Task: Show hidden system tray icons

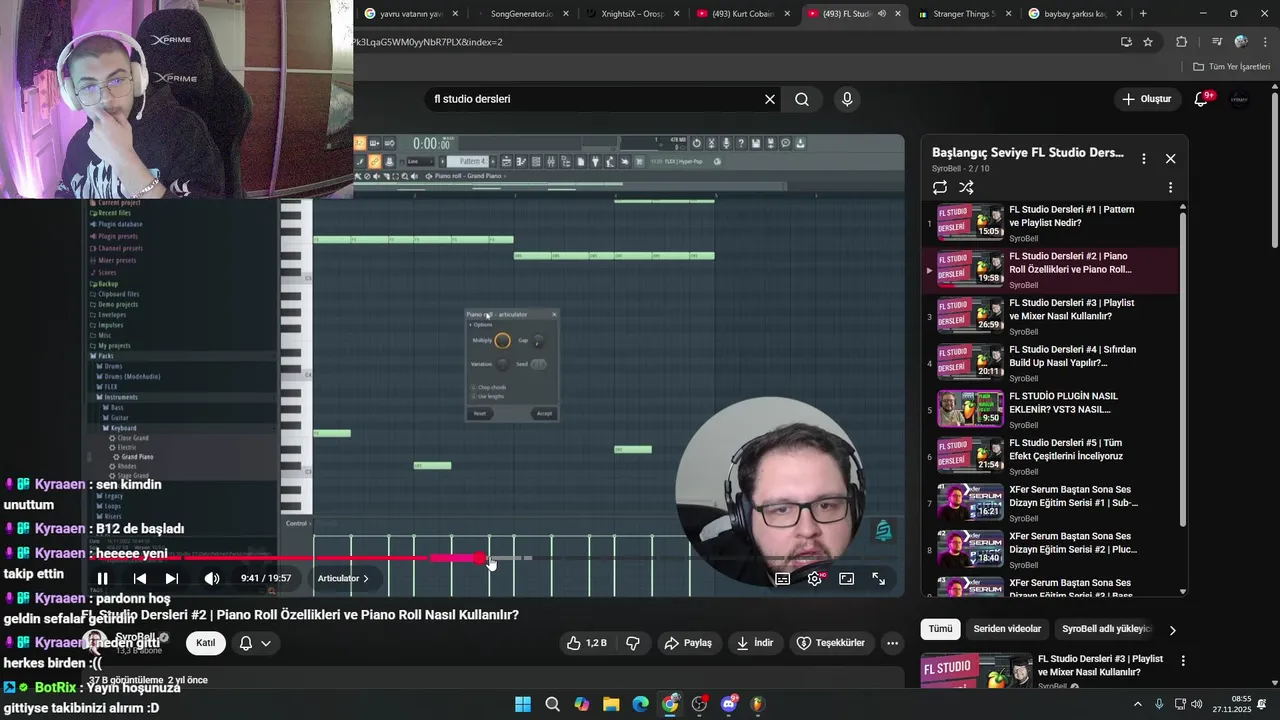Action: tap(1138, 704)
